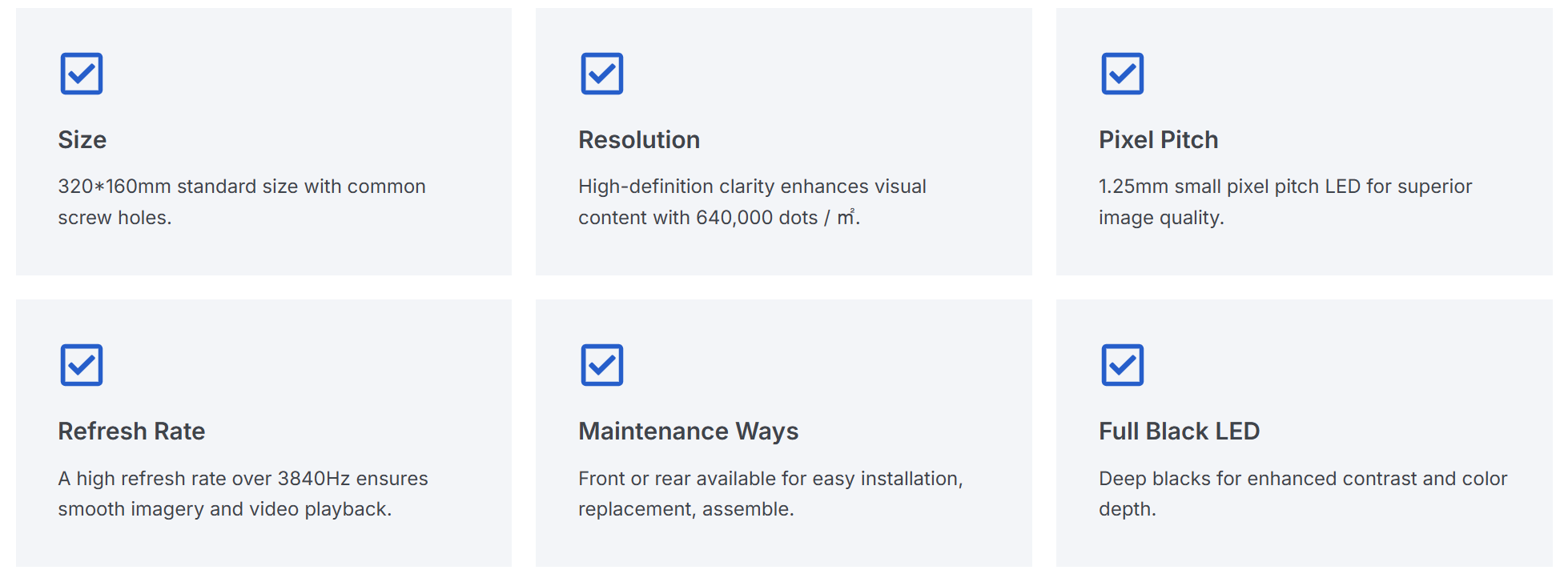Click the checkmark icon above Maintenance Ways
1568x574 pixels.
(602, 365)
